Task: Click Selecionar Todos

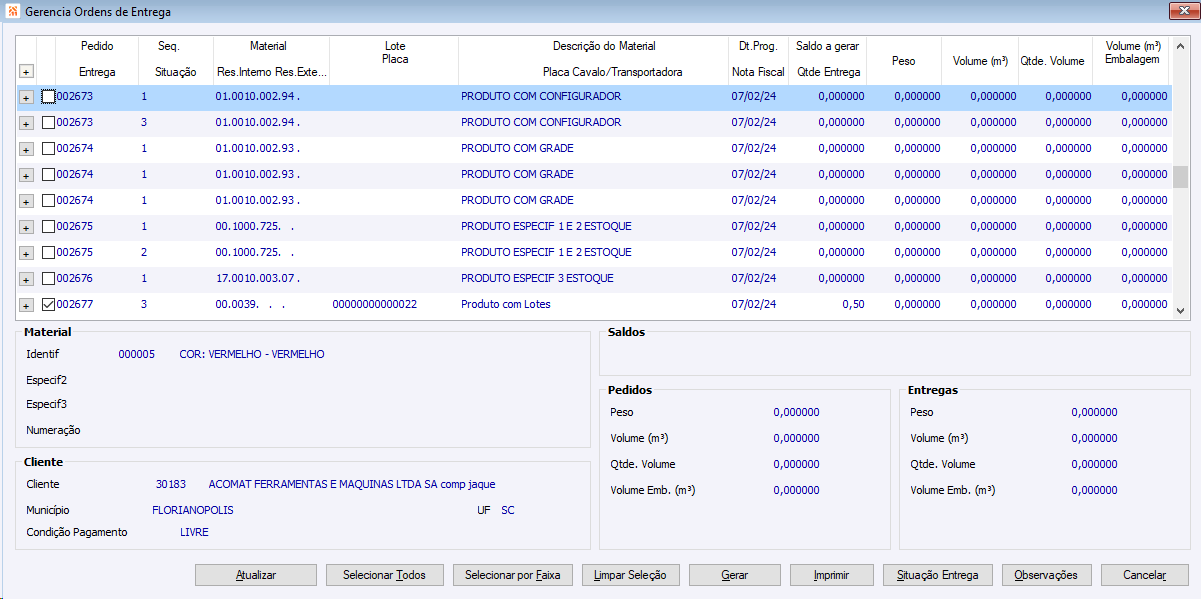Action: click(x=384, y=575)
